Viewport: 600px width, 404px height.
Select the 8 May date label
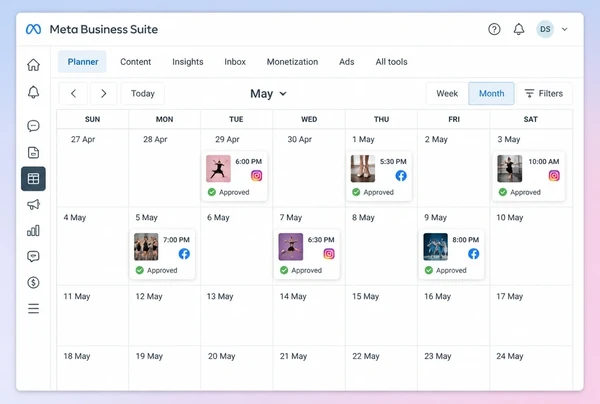click(x=363, y=217)
